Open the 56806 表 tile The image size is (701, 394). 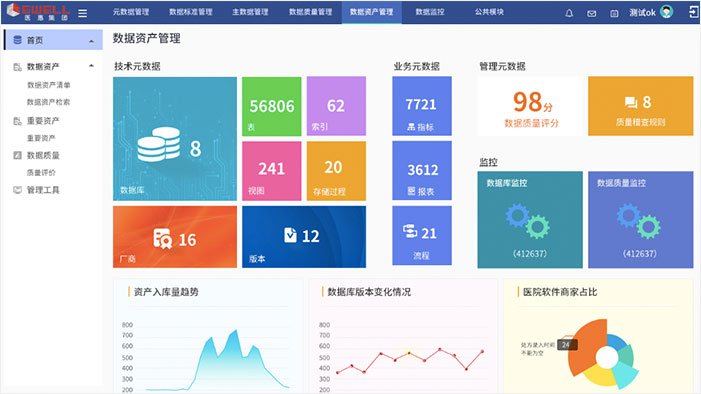272,106
